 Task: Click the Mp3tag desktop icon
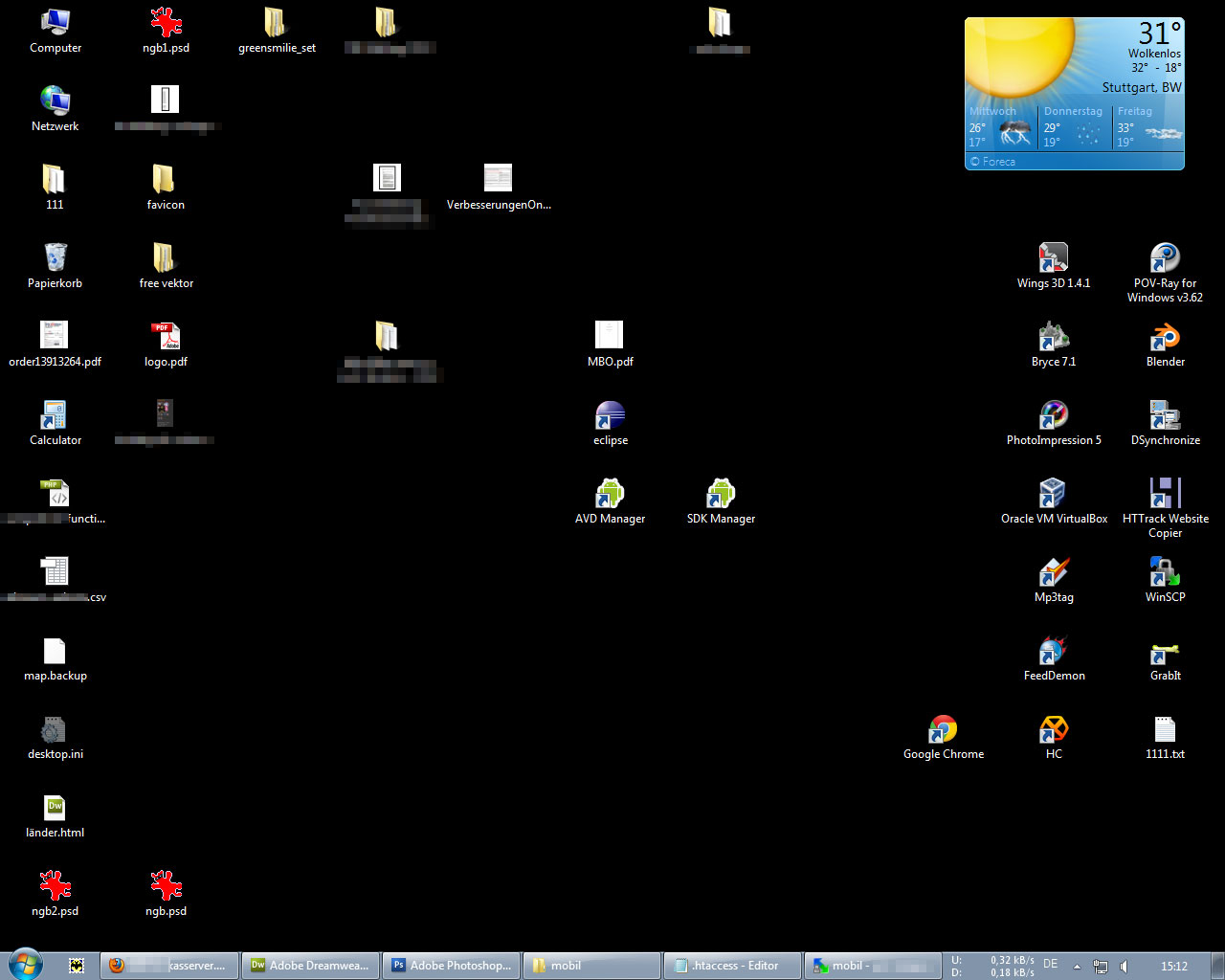coord(1053,573)
